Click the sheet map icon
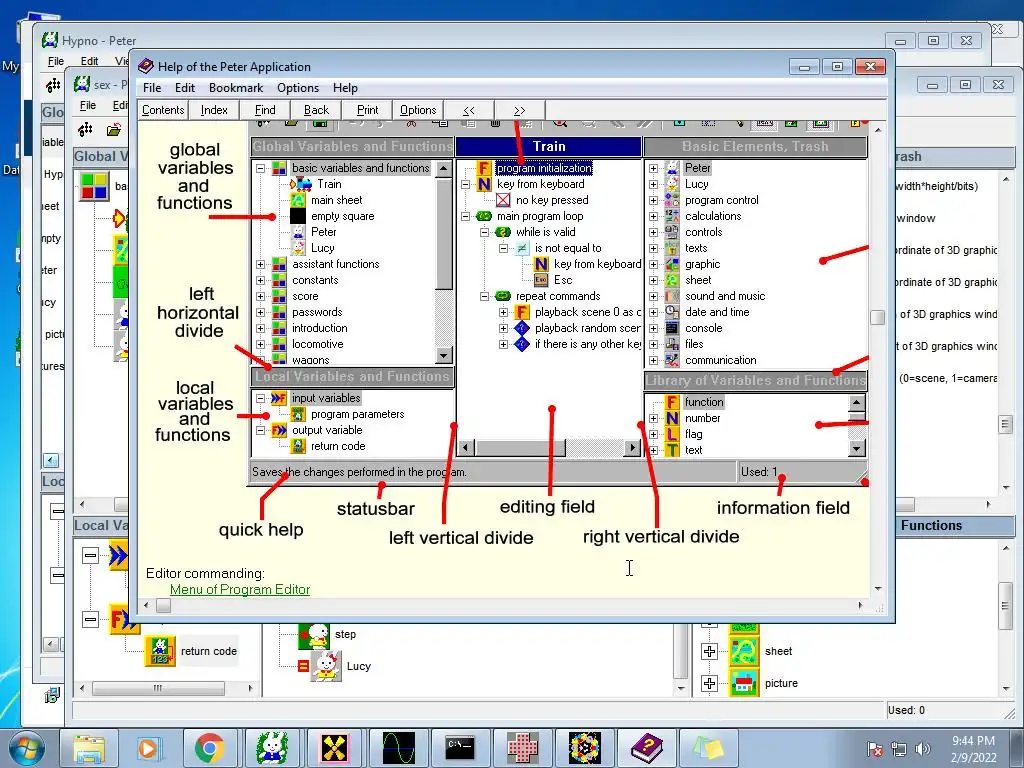 coord(744,651)
